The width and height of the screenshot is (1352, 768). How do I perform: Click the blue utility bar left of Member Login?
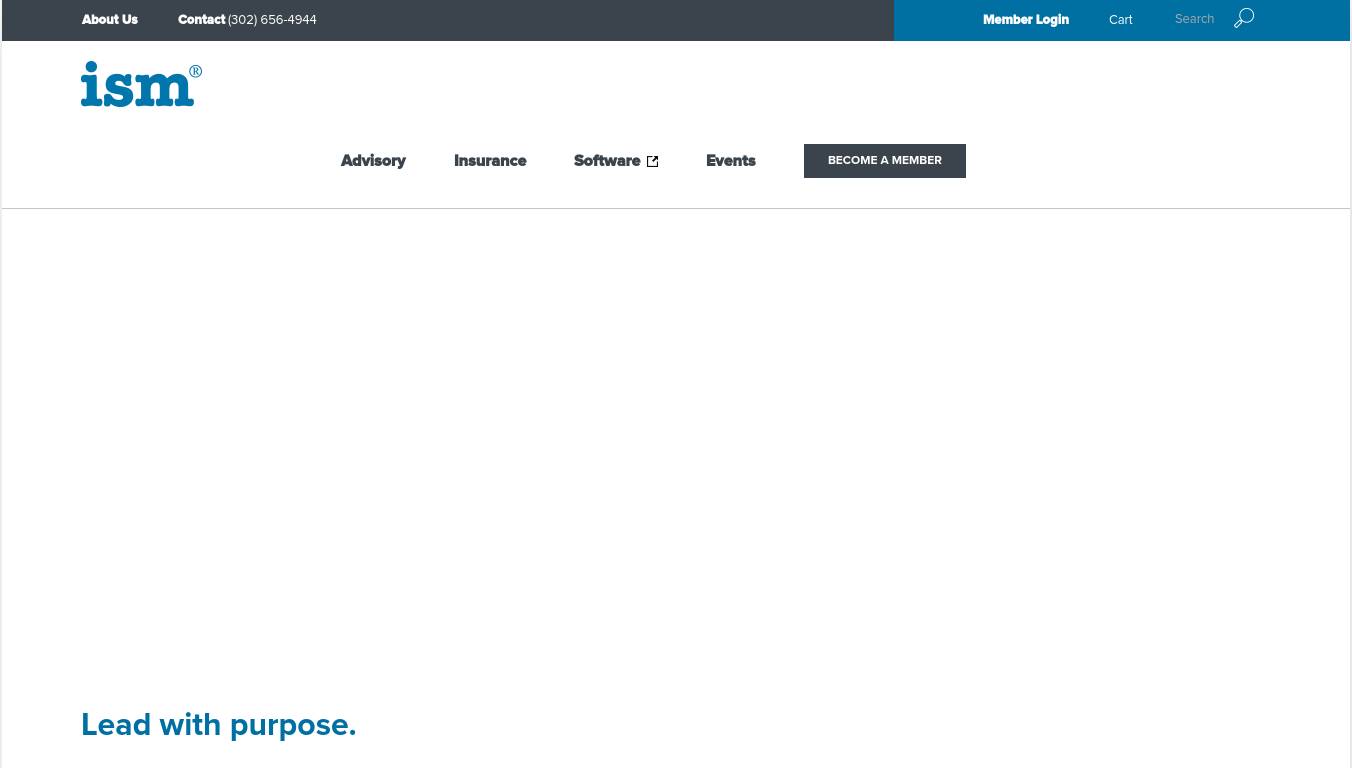[935, 20]
